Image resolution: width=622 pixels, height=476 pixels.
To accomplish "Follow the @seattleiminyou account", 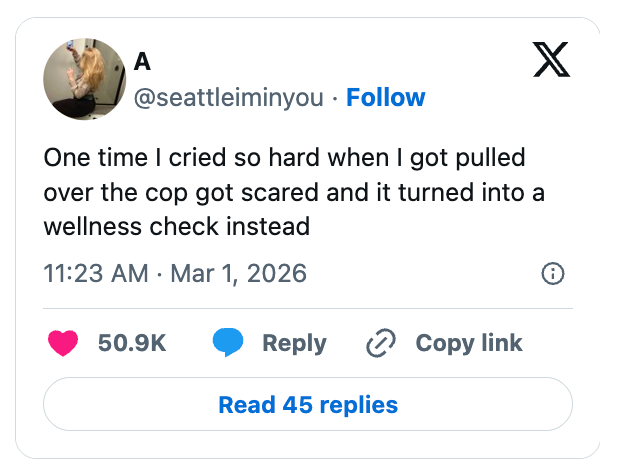I will point(386,98).
